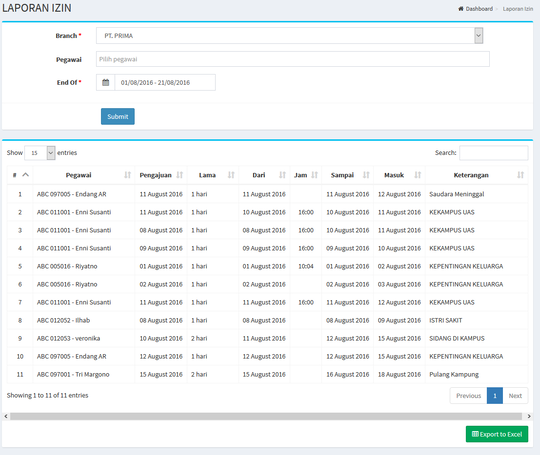Sort by Pengajuan column sort arrows

[x=179, y=175]
